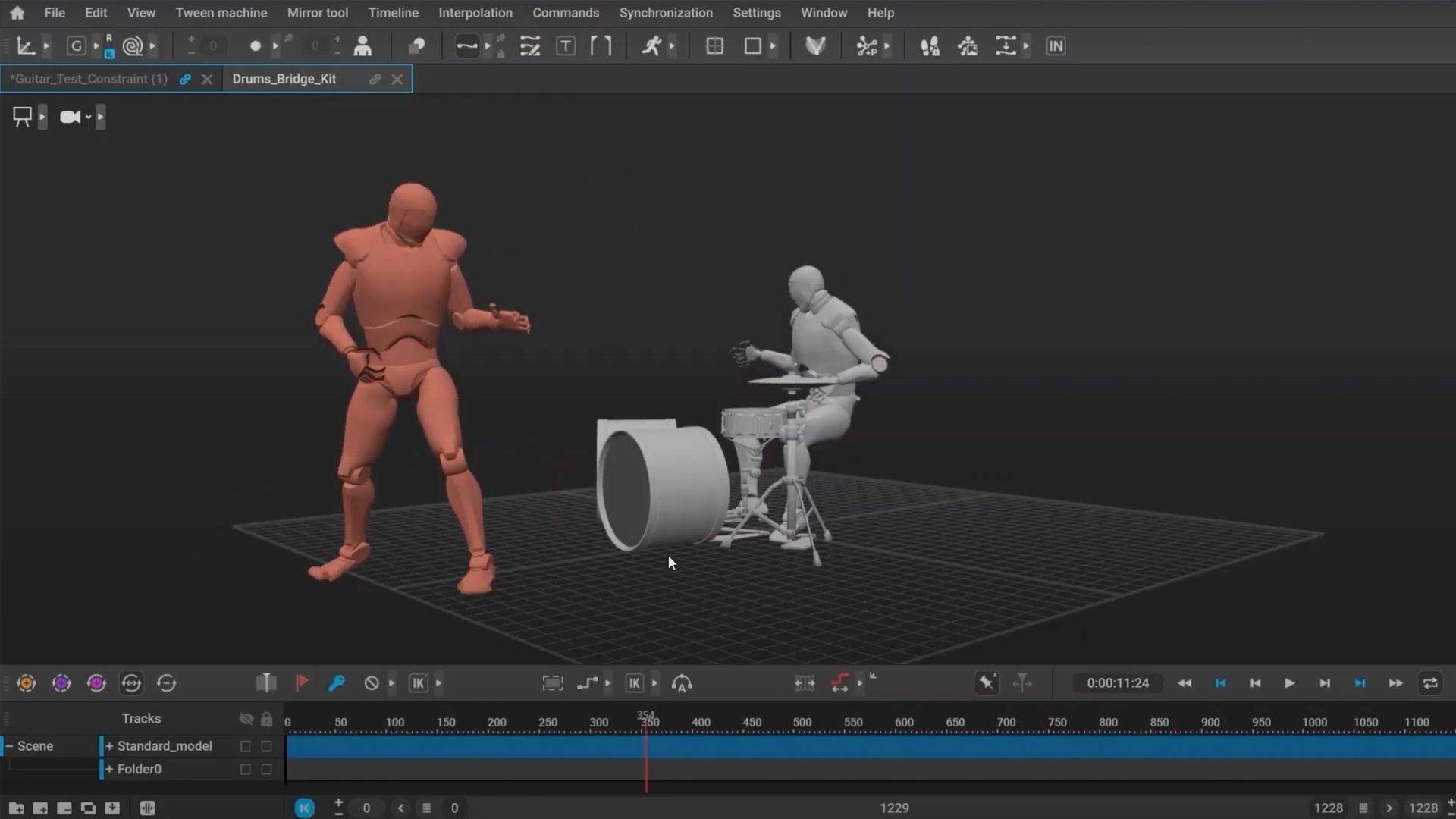Expand the Folder0 track
1456x819 pixels.
tap(109, 769)
